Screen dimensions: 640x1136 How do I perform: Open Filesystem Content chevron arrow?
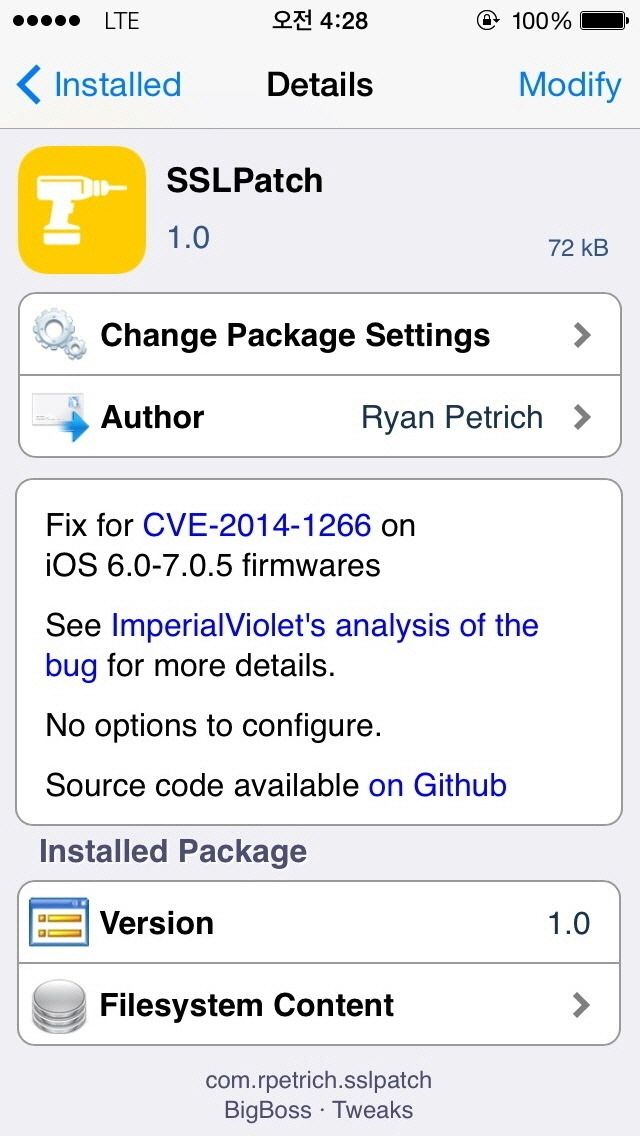pyautogui.click(x=581, y=1005)
